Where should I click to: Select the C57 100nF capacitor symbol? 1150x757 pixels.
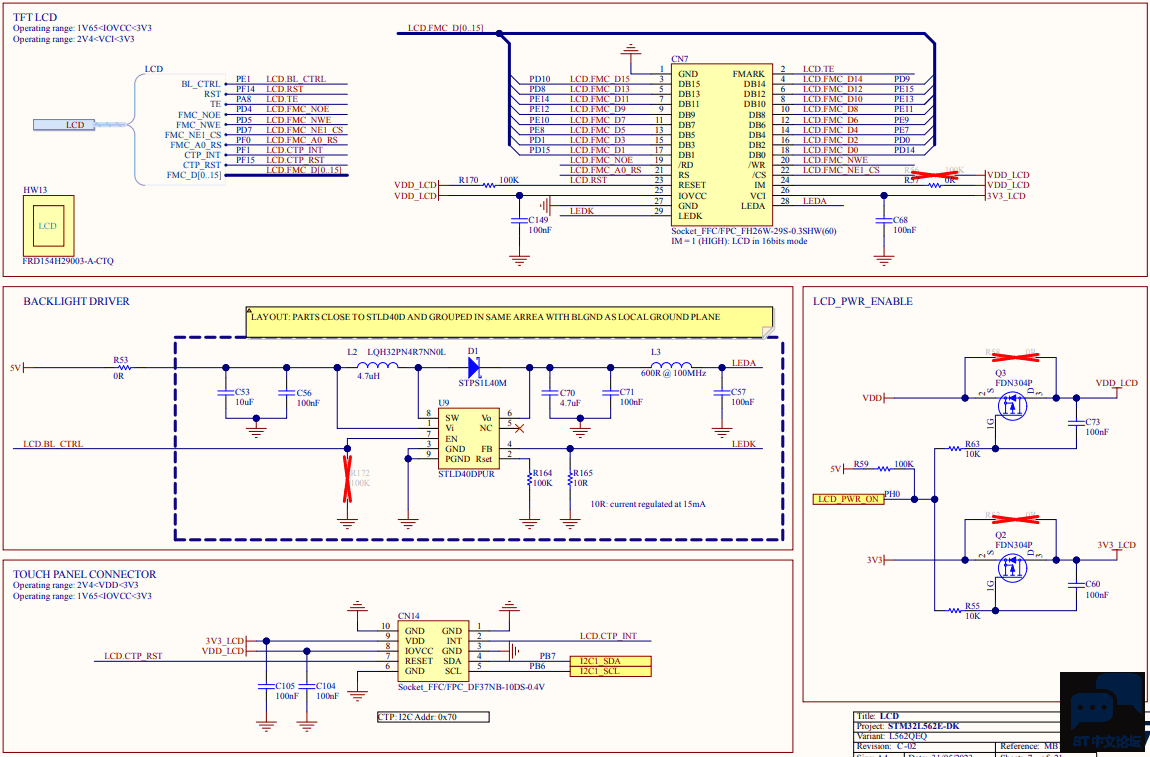coord(722,393)
